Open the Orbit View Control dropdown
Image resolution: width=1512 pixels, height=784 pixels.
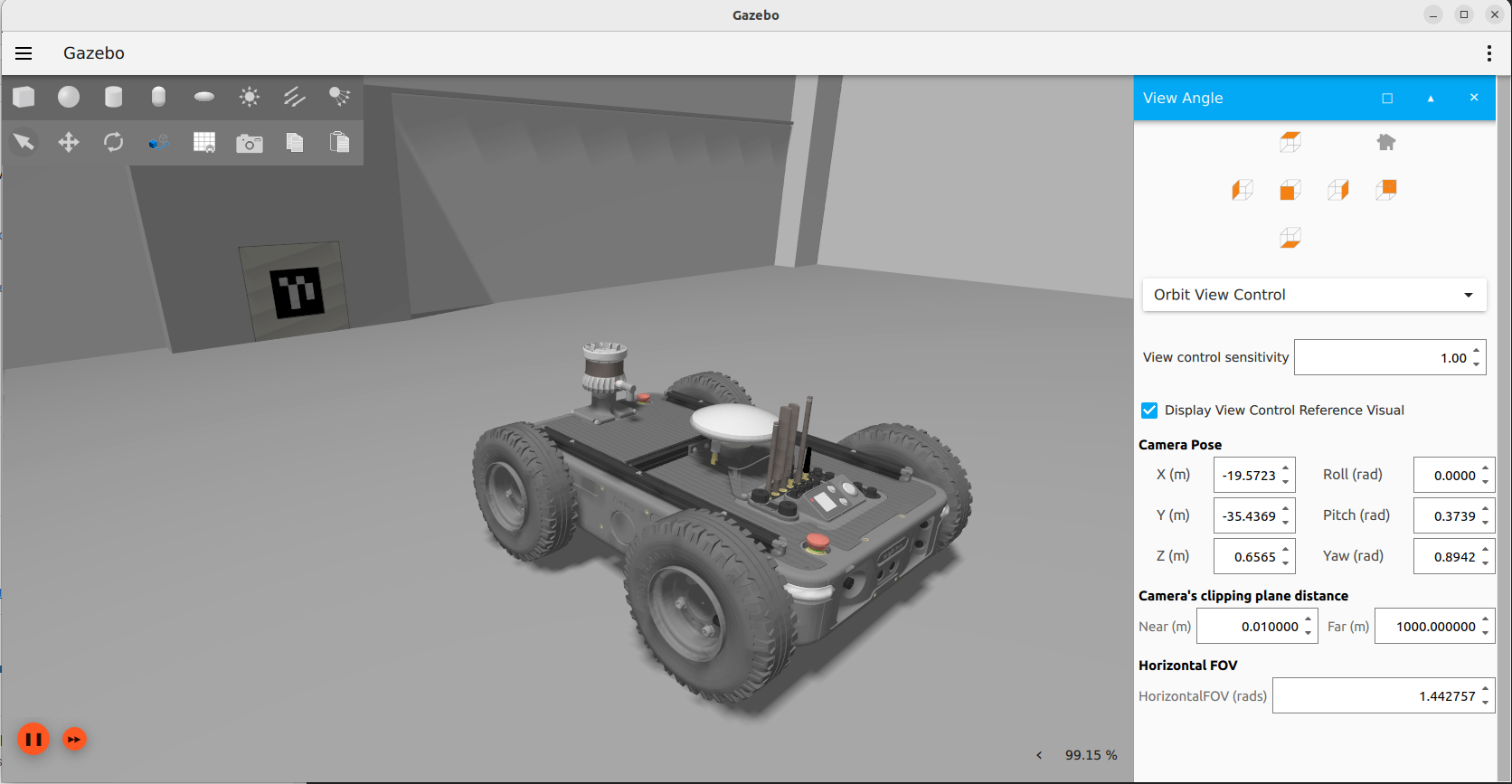[x=1314, y=295]
